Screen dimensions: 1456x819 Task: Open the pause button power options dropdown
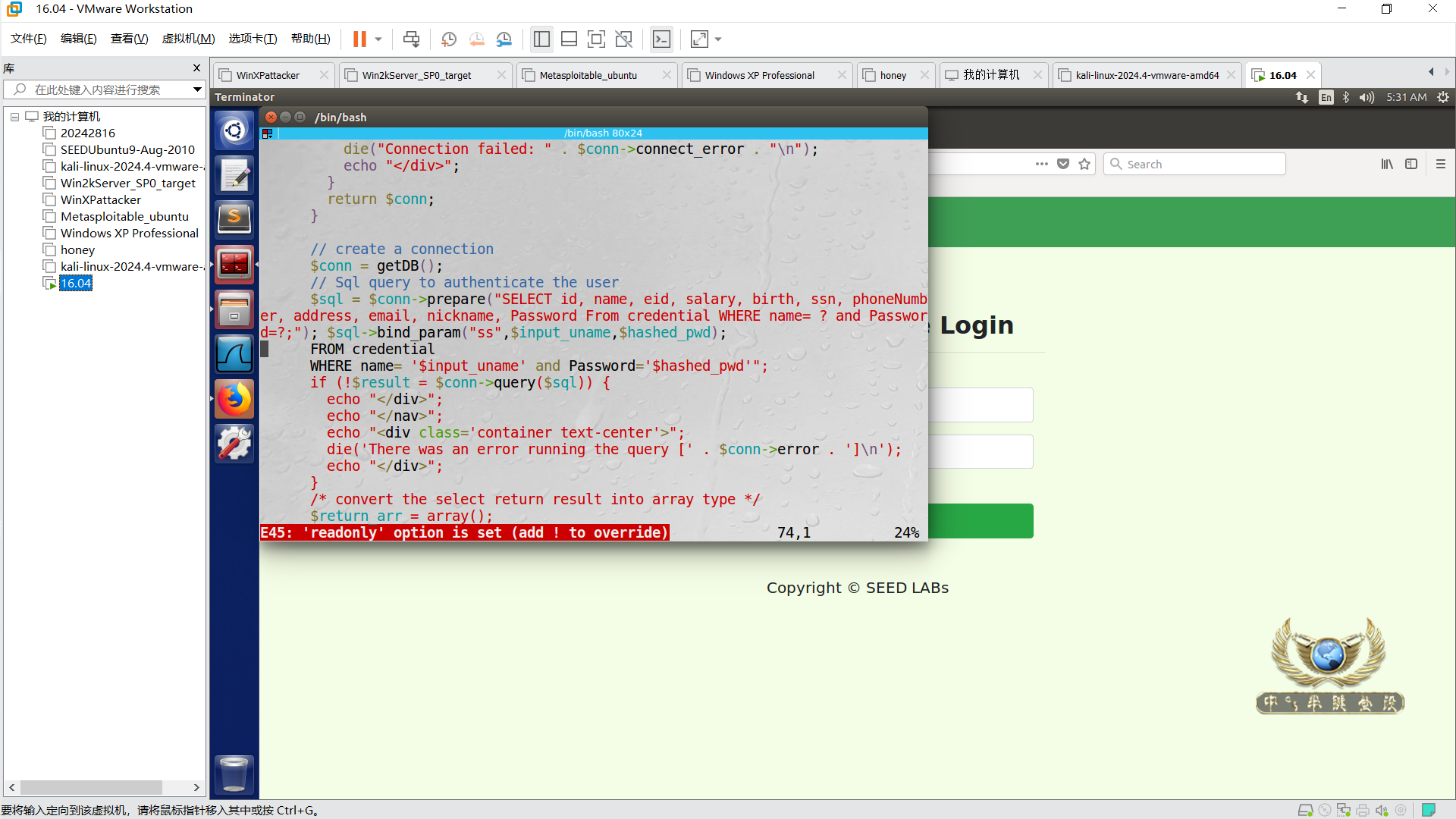click(x=378, y=39)
